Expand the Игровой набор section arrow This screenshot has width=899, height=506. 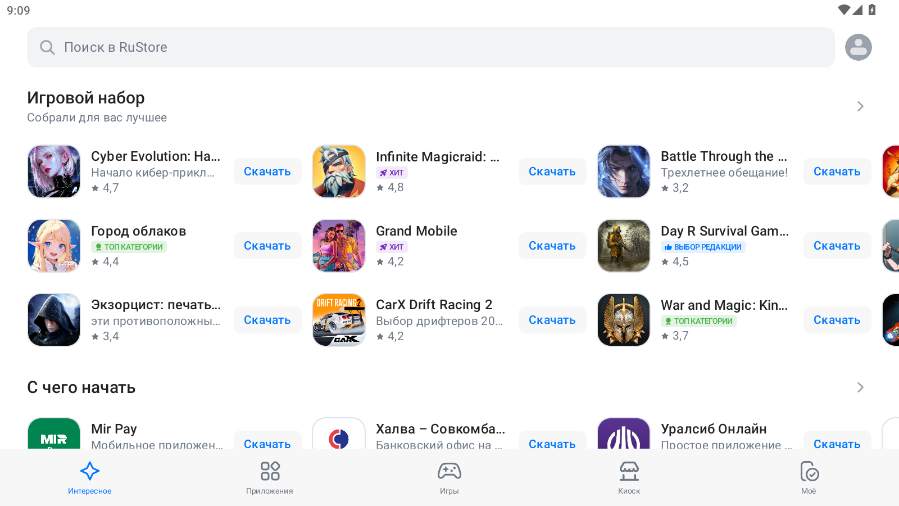point(860,106)
